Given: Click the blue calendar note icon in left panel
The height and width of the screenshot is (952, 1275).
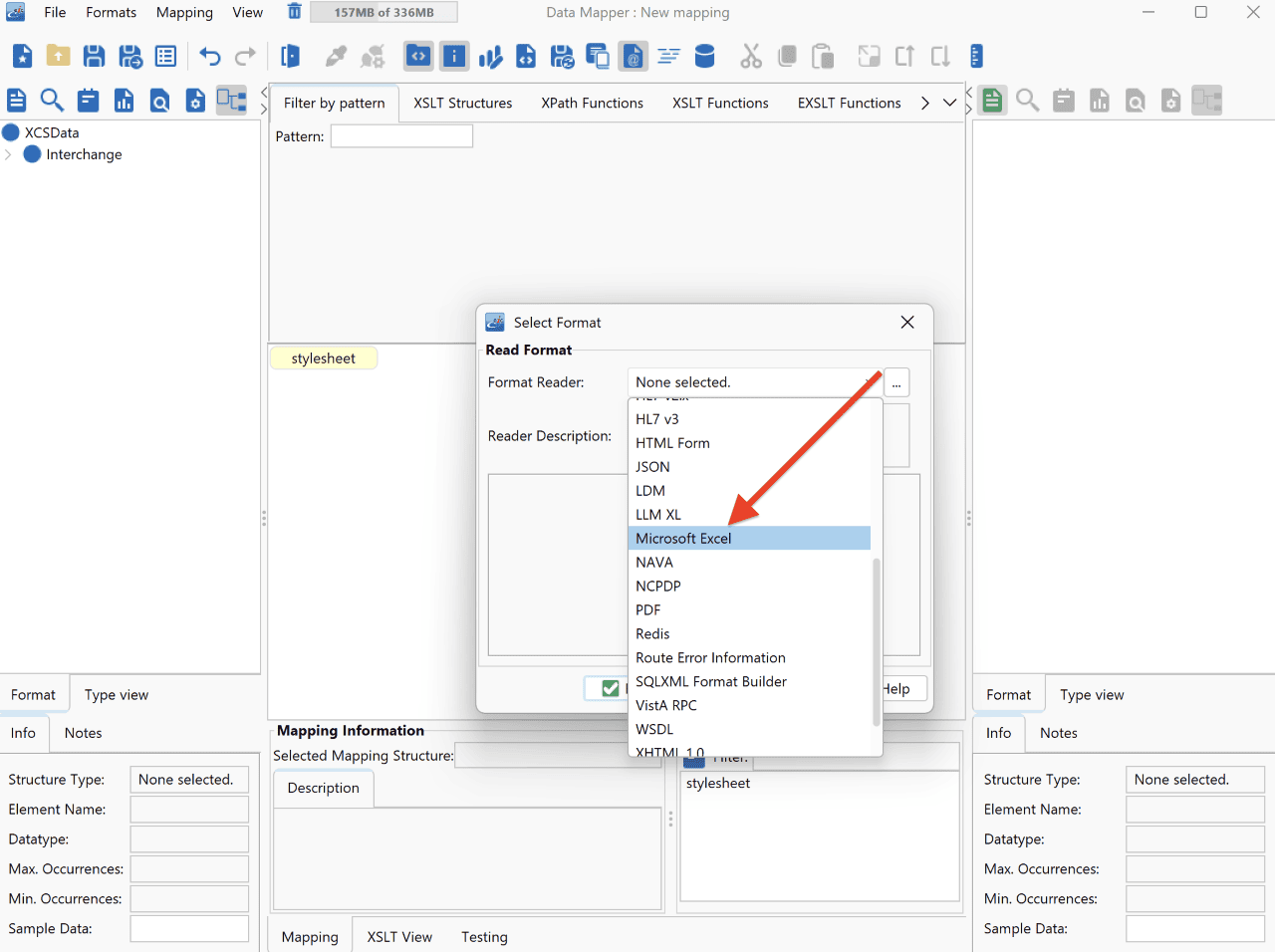Looking at the screenshot, I should [88, 100].
